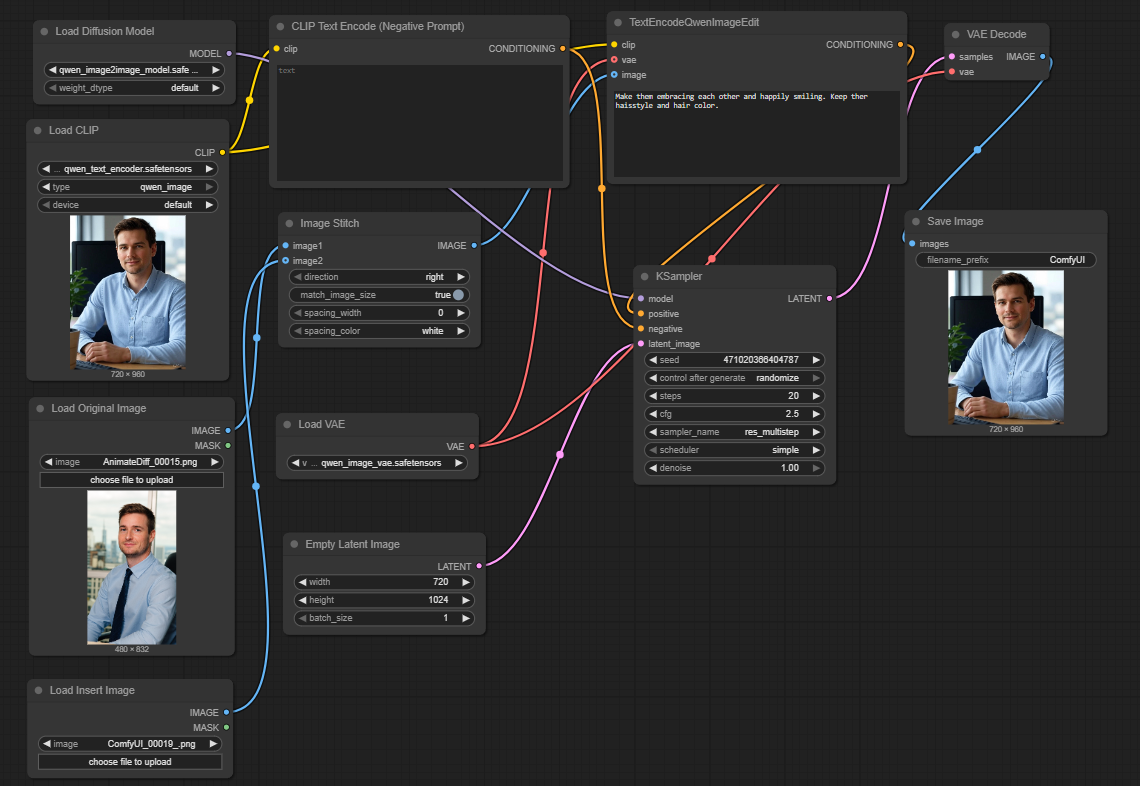Toggle match_image_size switch in Image Stitch
This screenshot has height=786, width=1140.
(x=458, y=295)
